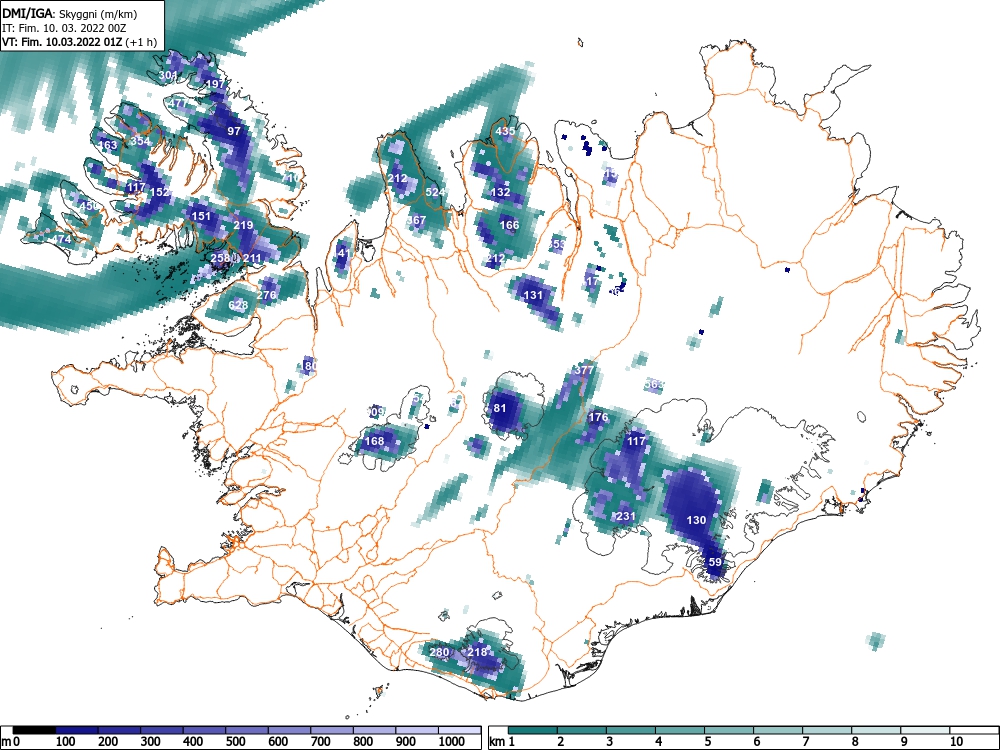
Task: Select the value 280 near the south coast
Action: click(x=439, y=652)
